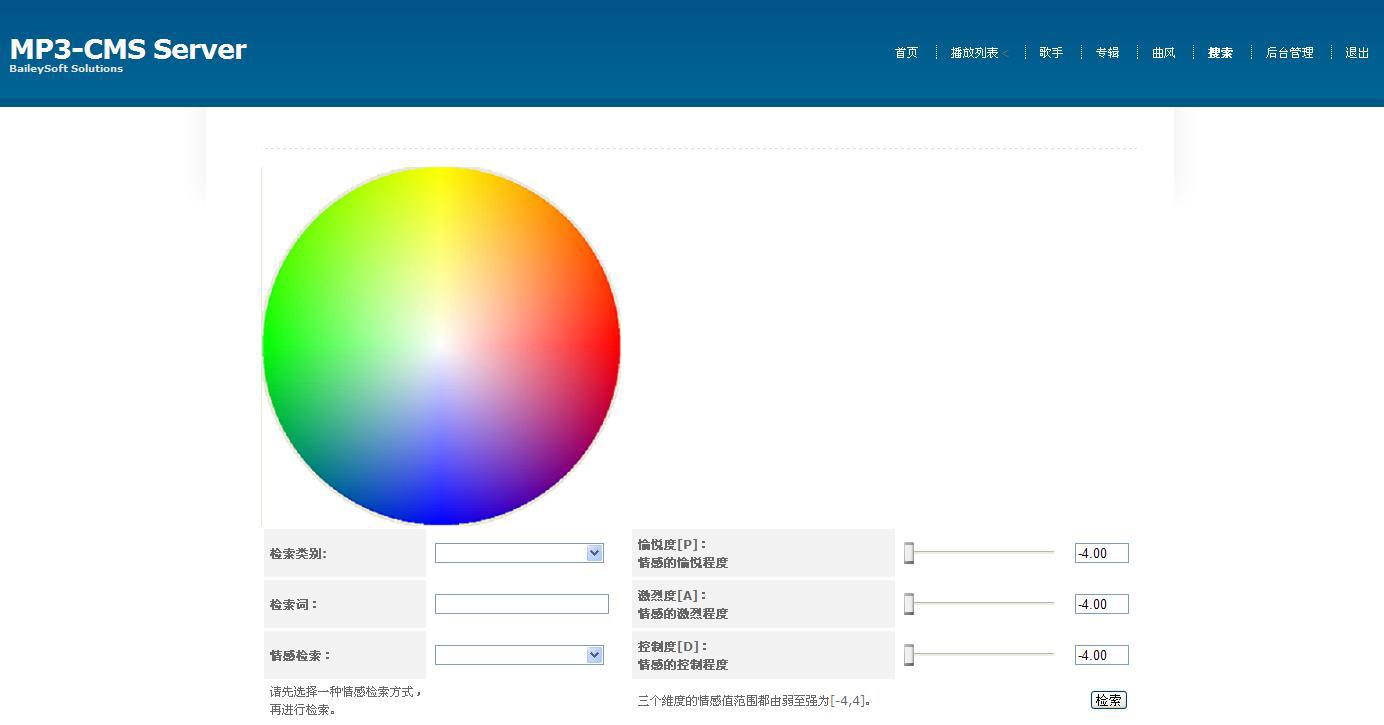Navigate to the 曲风 genre page
The height and width of the screenshot is (725, 1384).
pyautogui.click(x=1164, y=53)
